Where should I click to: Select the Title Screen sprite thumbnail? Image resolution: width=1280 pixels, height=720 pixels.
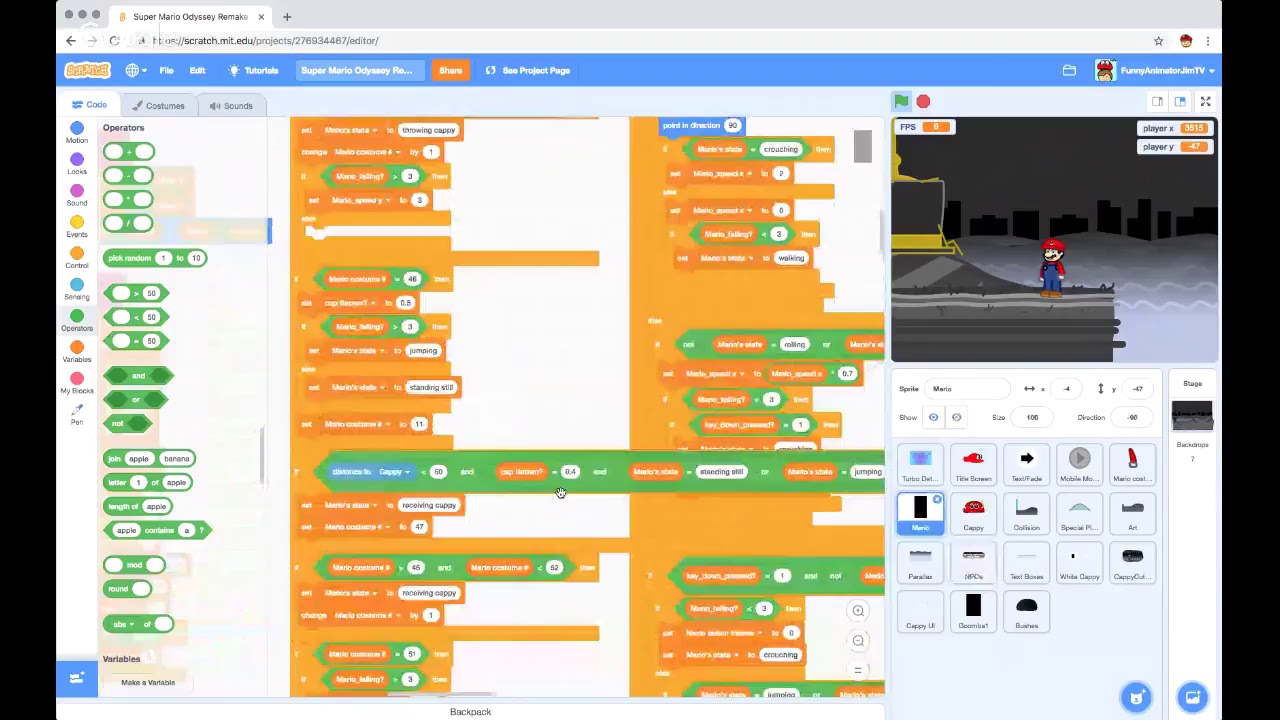click(973, 465)
